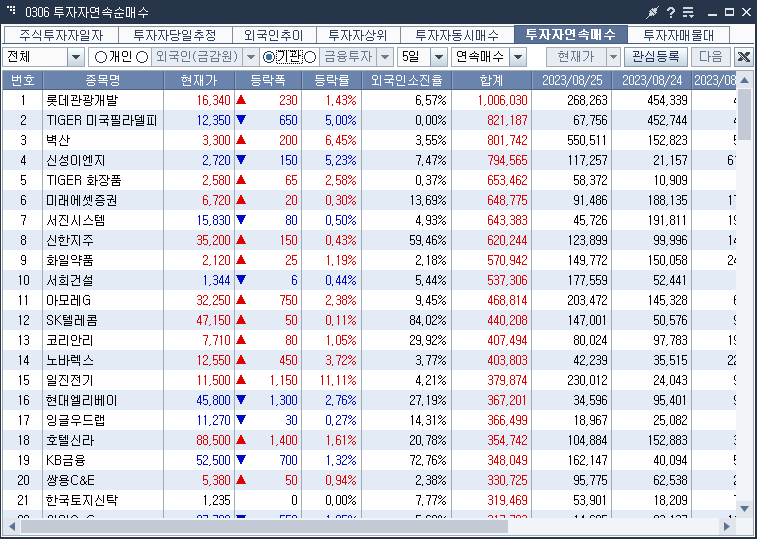Select 서진시스템 stock name
The width and height of the screenshot is (757, 539).
point(76,220)
